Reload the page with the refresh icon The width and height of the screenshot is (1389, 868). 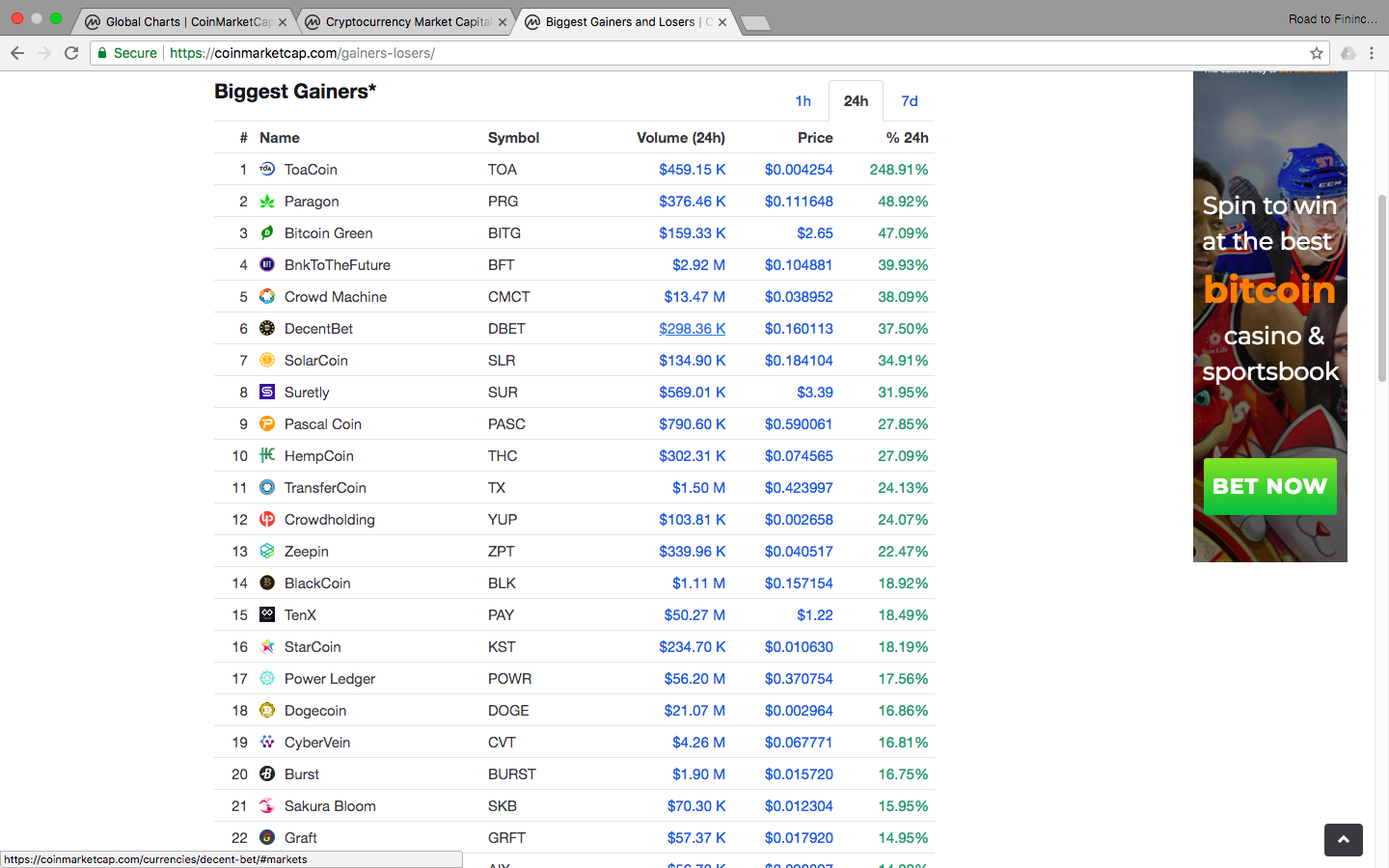[71, 53]
